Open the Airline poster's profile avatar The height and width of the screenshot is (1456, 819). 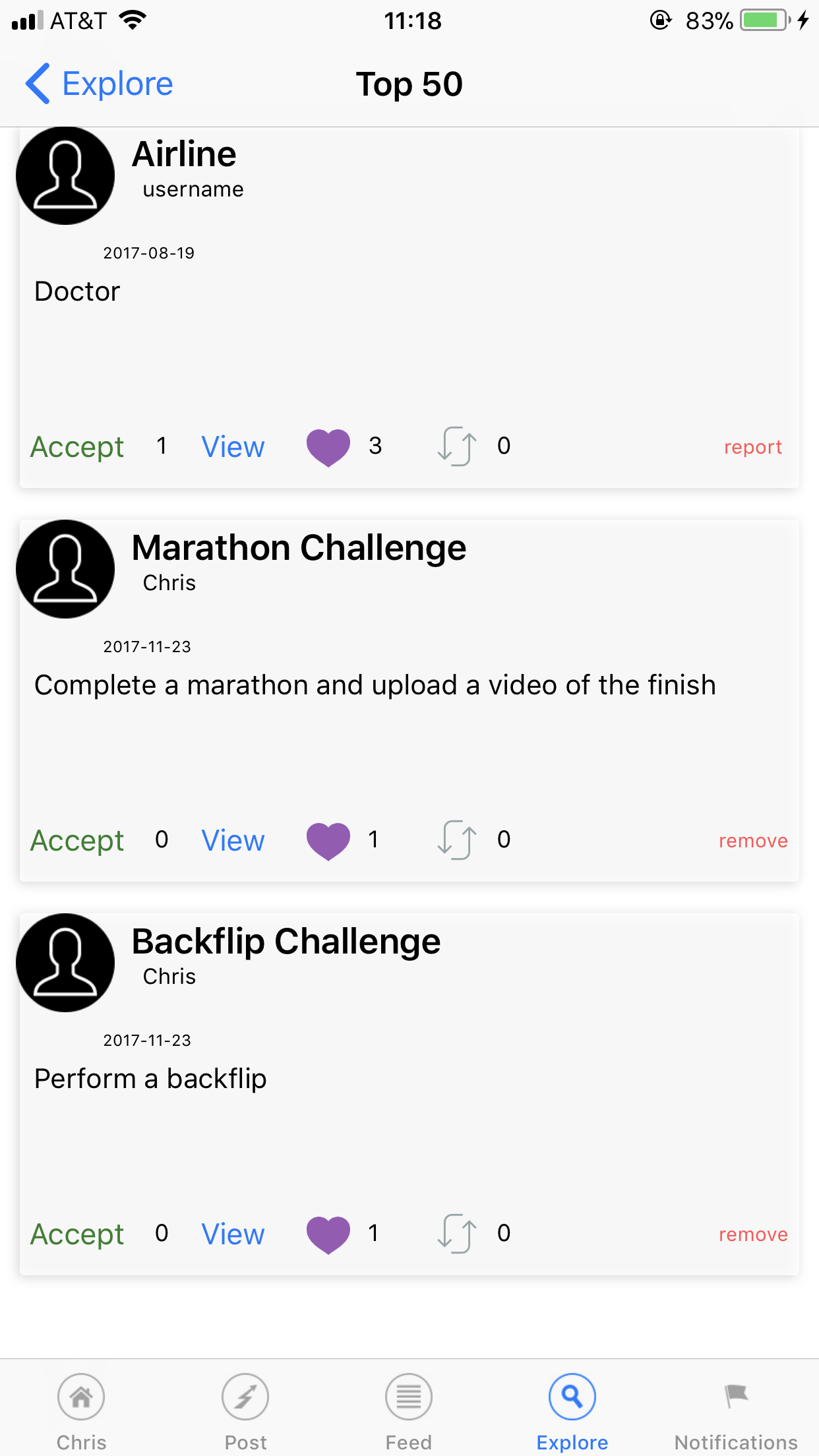pos(65,175)
